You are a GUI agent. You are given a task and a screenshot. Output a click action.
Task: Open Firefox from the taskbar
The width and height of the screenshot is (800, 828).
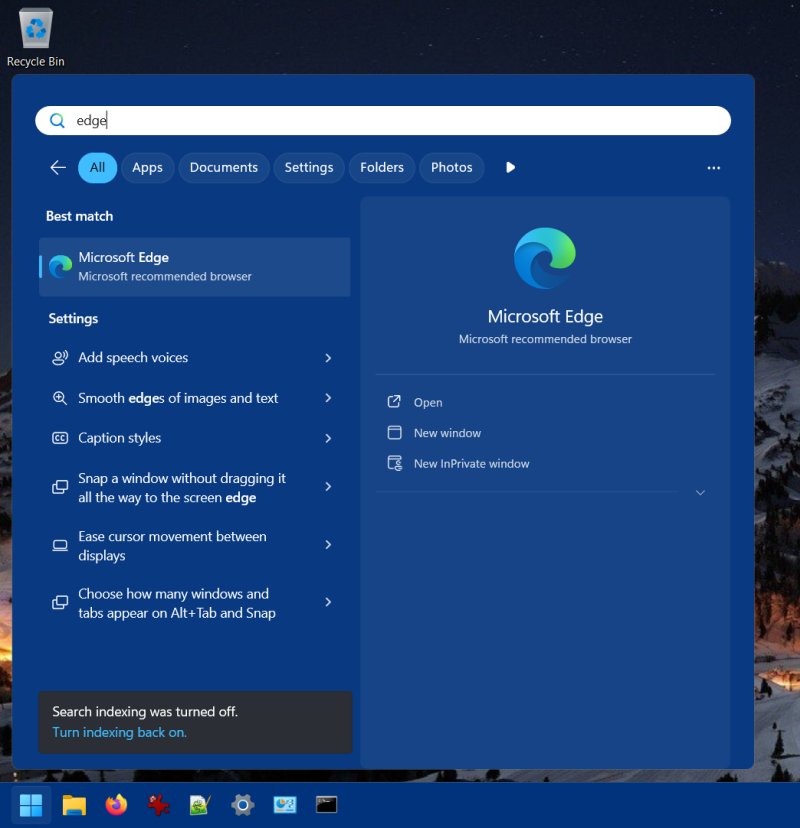116,804
